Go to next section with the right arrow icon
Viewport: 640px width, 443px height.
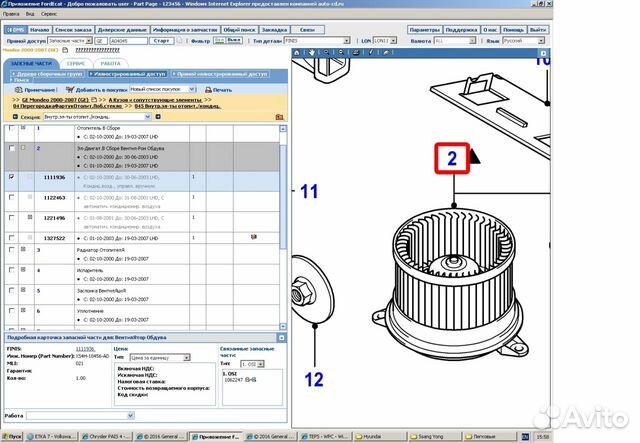[158, 117]
